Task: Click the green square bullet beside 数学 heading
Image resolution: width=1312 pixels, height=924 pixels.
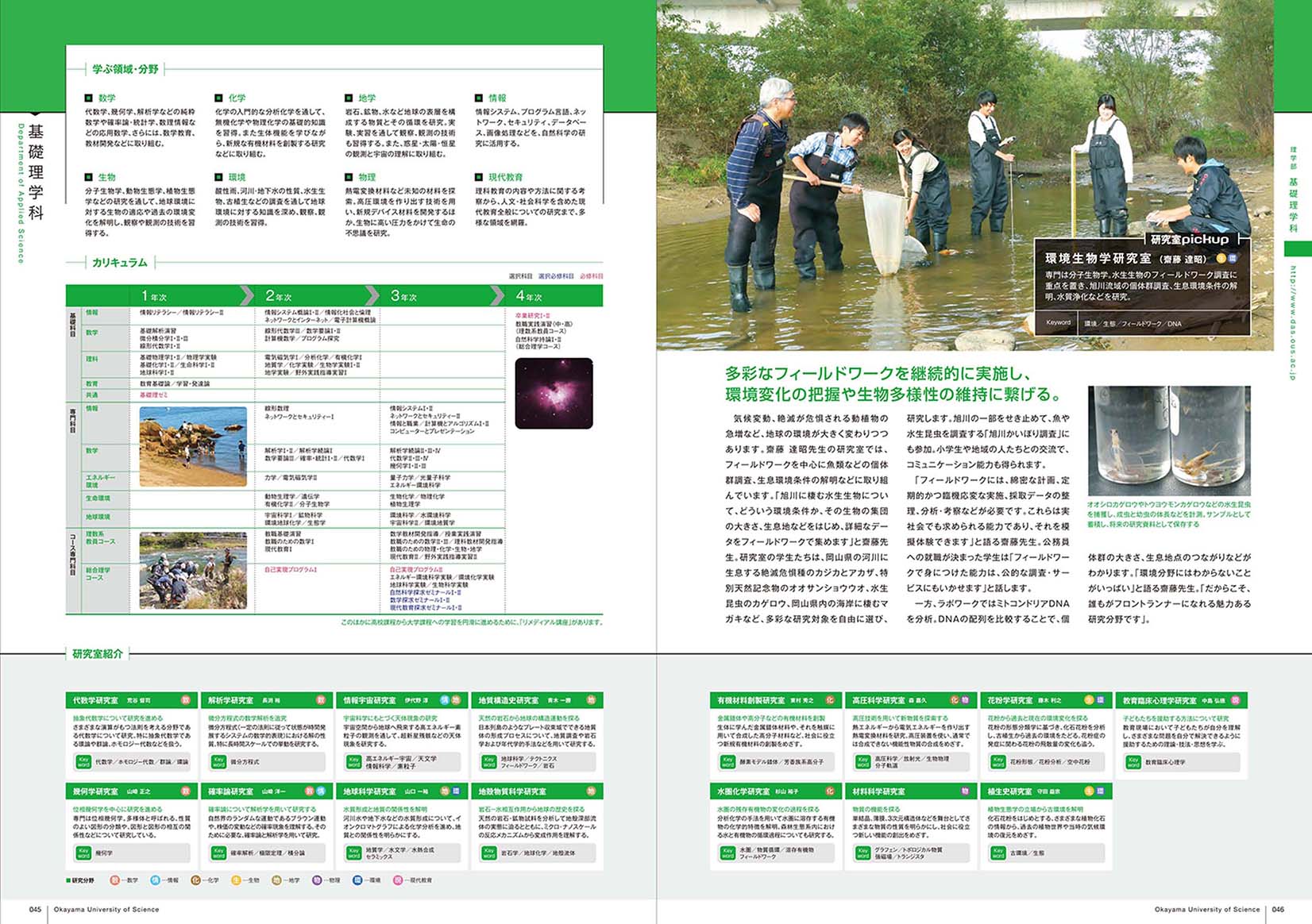Action: click(89, 98)
